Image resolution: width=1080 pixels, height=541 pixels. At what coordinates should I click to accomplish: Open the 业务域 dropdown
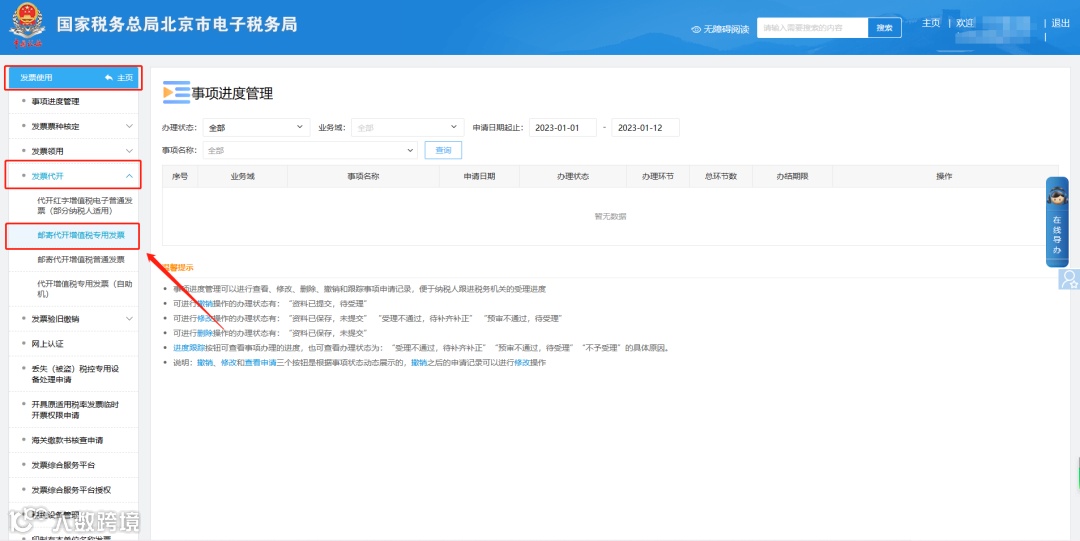[x=407, y=127]
